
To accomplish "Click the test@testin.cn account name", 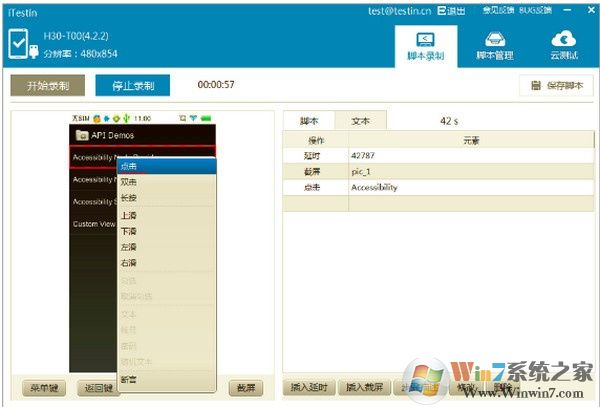I will point(399,11).
